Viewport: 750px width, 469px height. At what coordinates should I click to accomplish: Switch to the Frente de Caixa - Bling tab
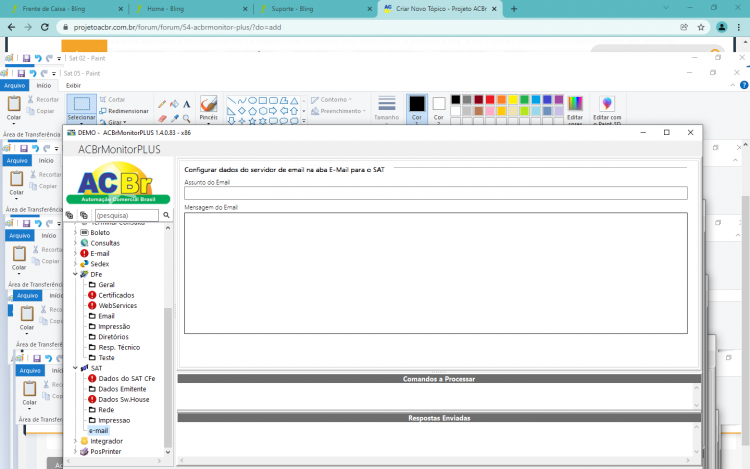point(67,9)
